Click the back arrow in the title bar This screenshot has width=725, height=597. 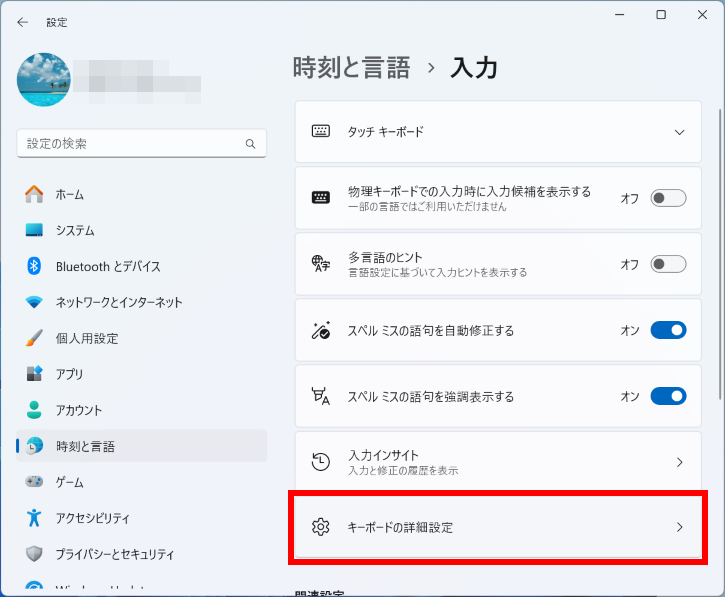point(22,22)
